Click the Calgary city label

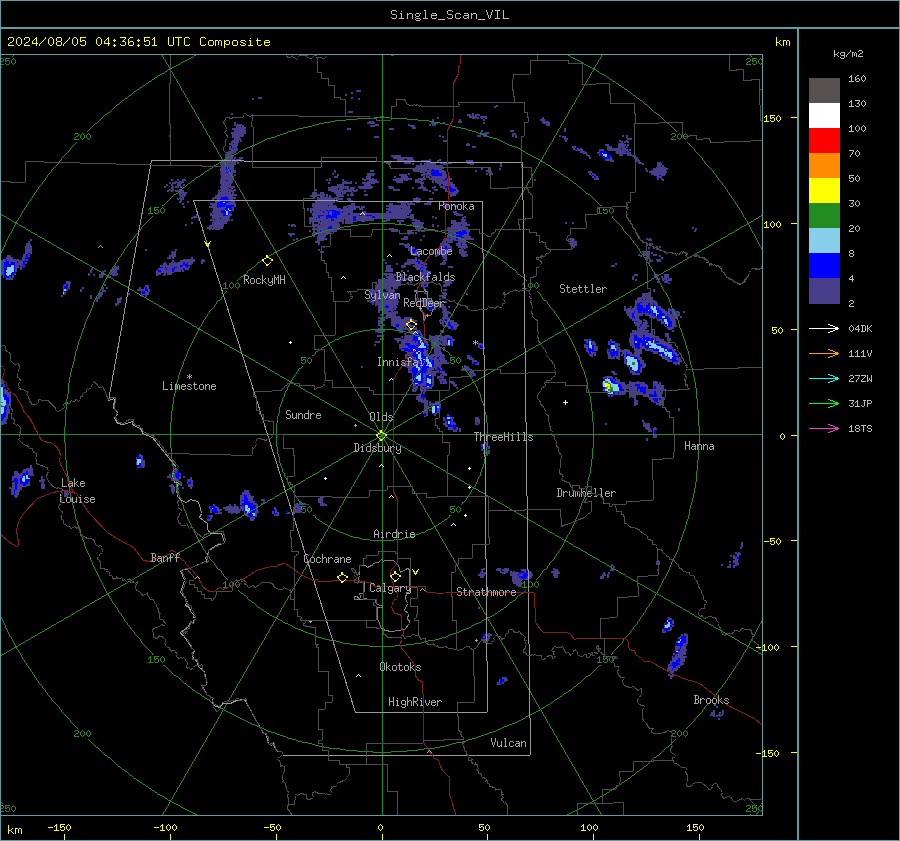390,588
